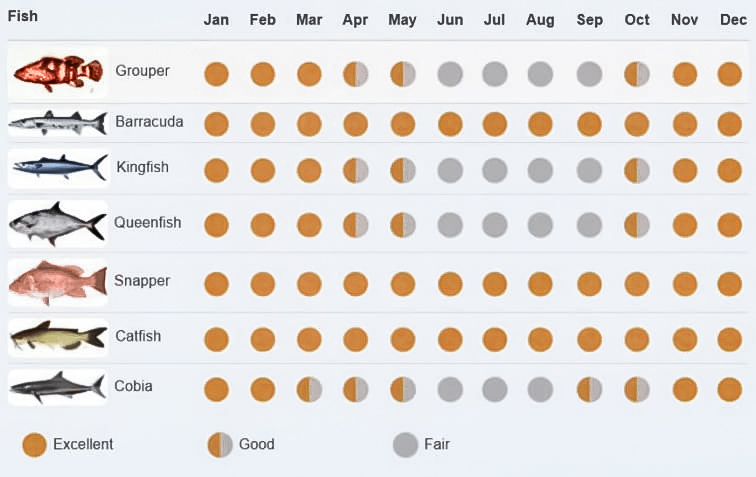Click the Jan column header
Viewport: 756px width, 477px height.
point(216,19)
